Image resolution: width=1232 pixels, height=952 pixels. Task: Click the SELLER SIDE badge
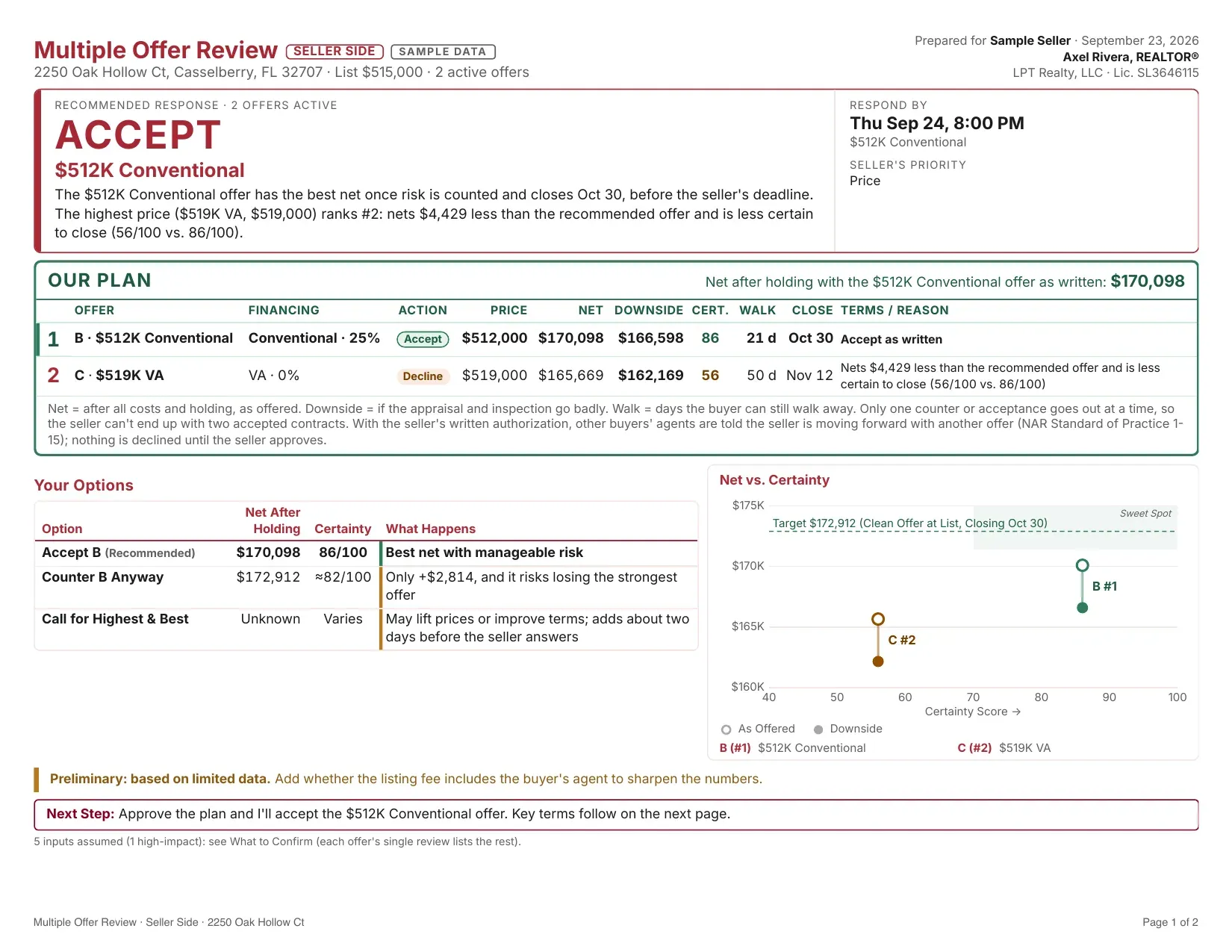tap(335, 52)
